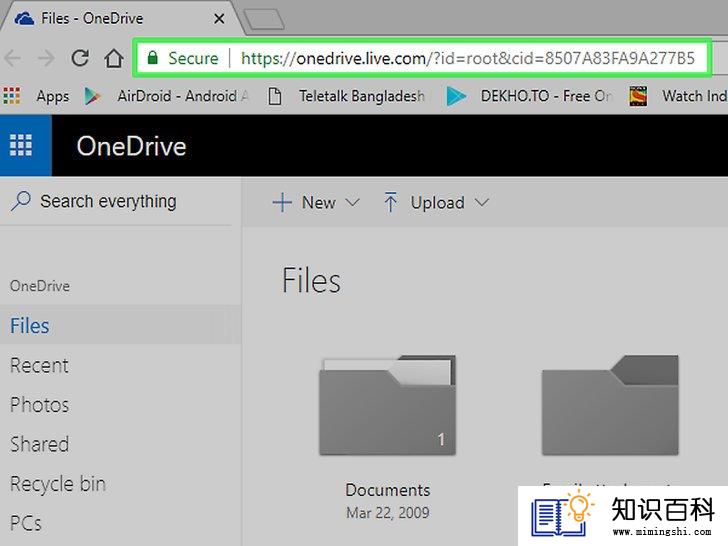
Task: Open the AirDroid - Android bookmark
Action: (183, 96)
